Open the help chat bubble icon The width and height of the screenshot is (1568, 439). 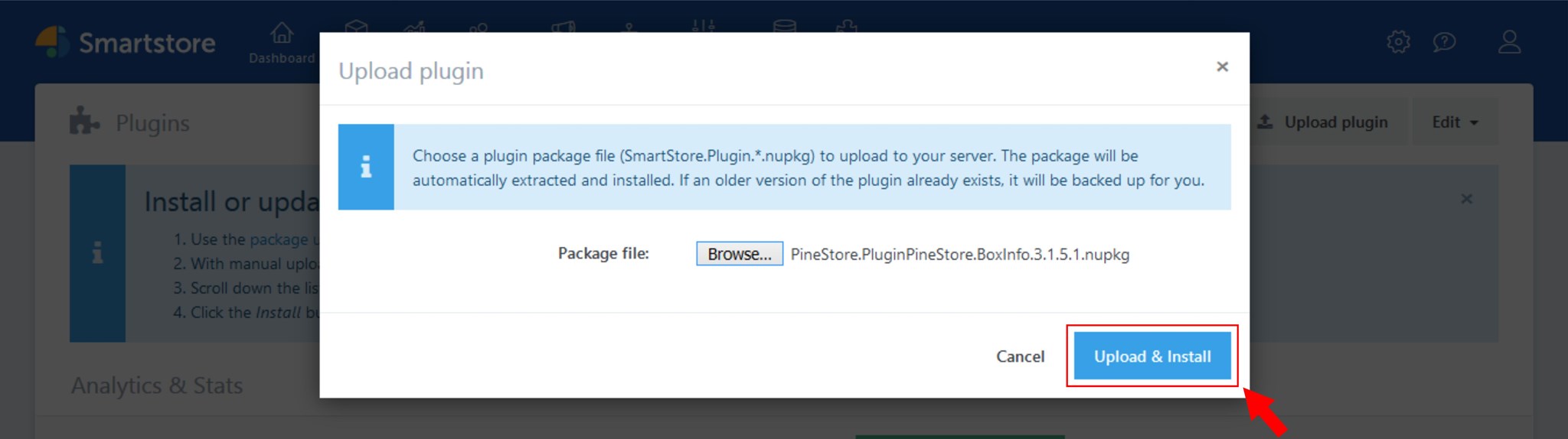coord(1444,41)
